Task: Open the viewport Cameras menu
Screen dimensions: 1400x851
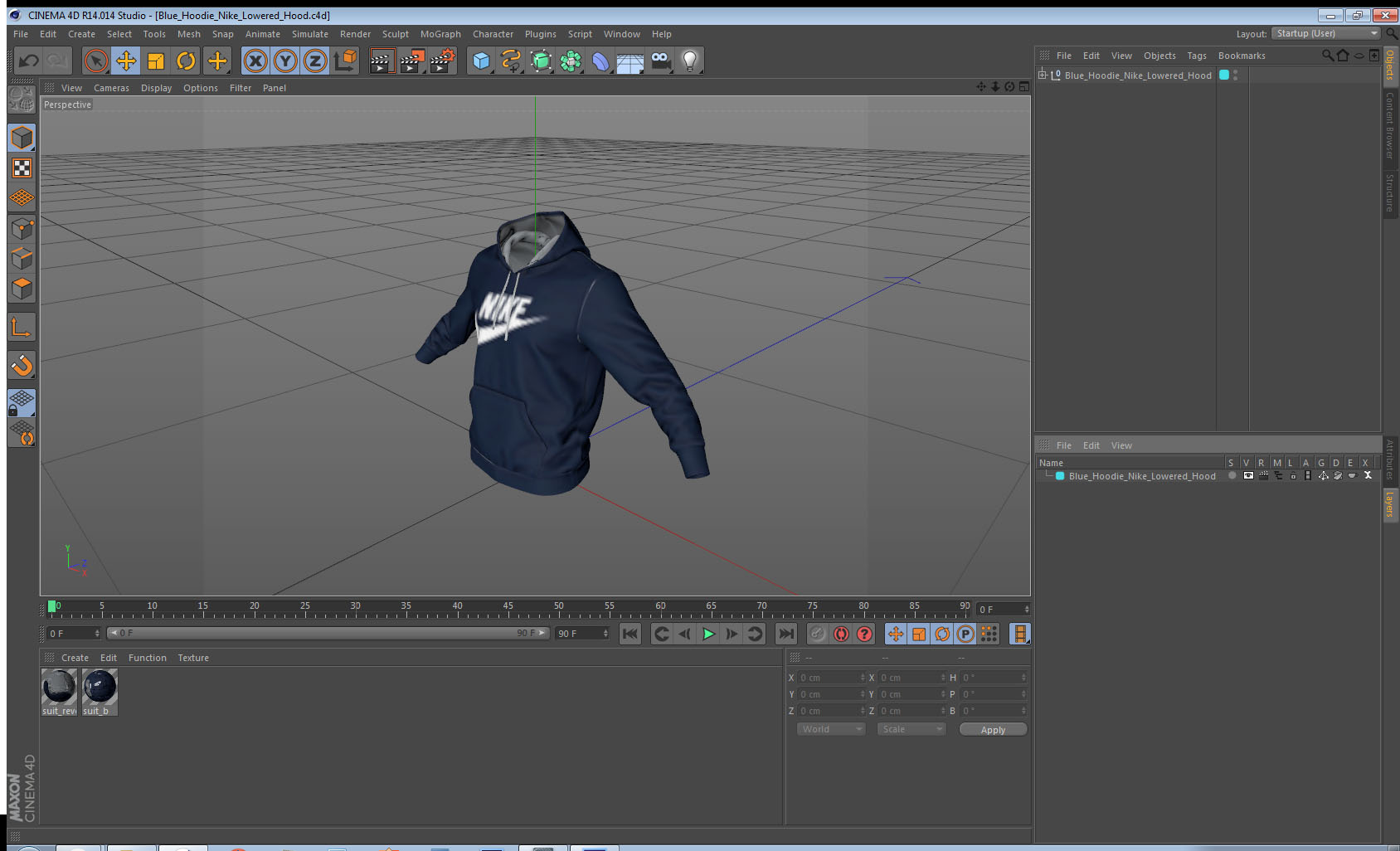Action: pos(111,88)
